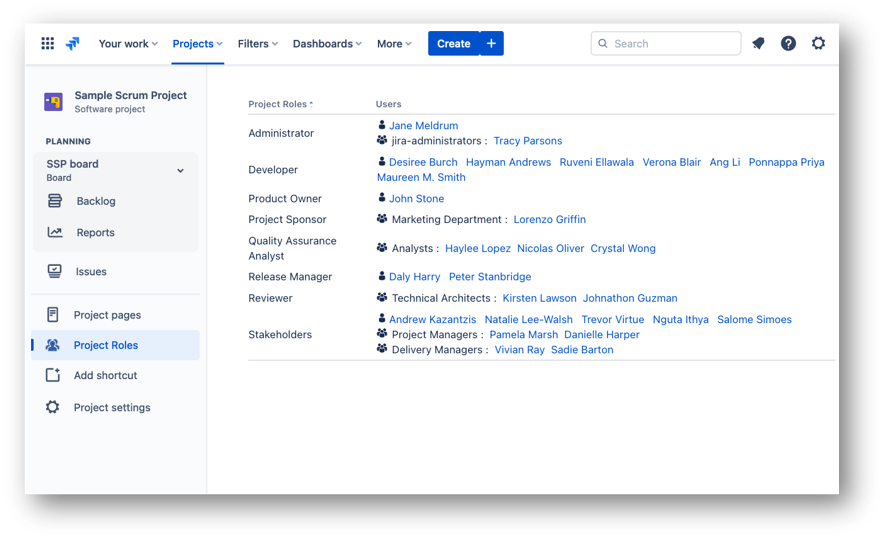Open Lorenzo Griffin user link

click(550, 219)
